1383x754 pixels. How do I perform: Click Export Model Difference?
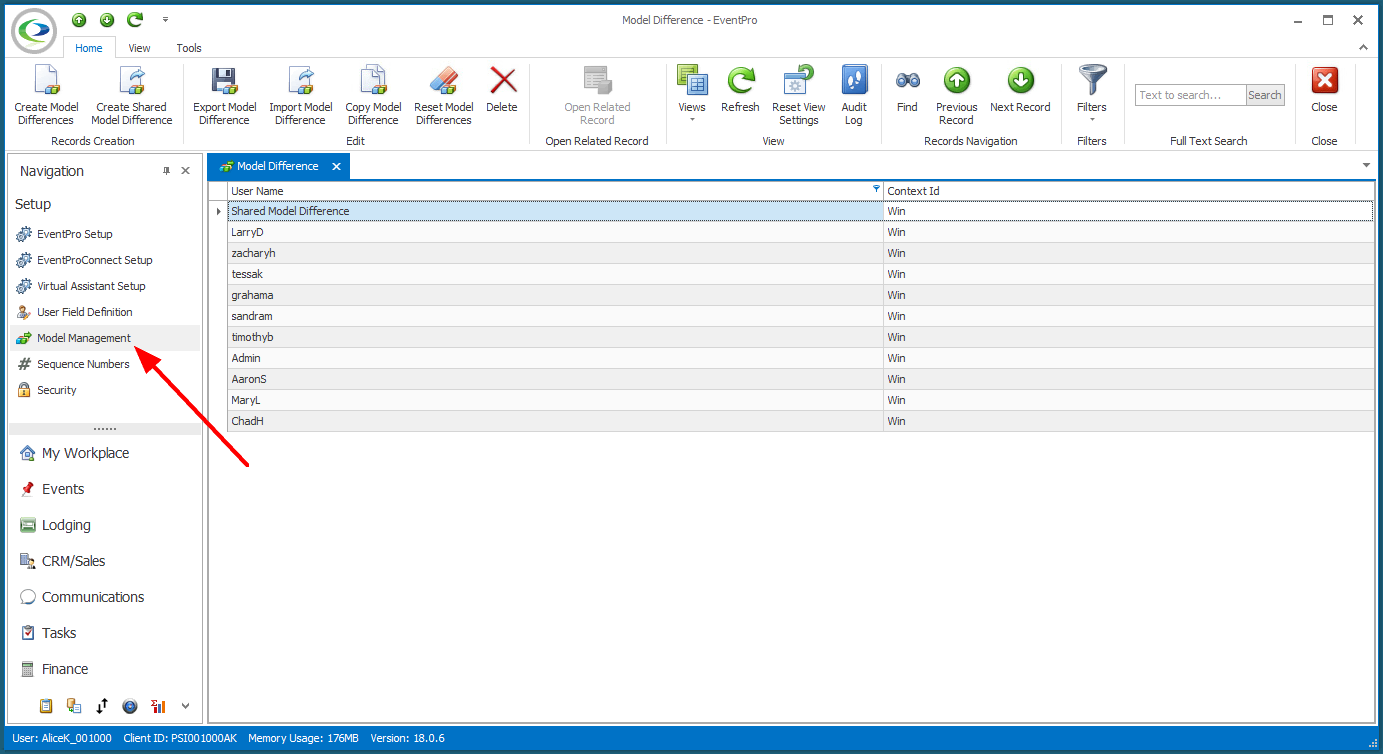coord(224,96)
